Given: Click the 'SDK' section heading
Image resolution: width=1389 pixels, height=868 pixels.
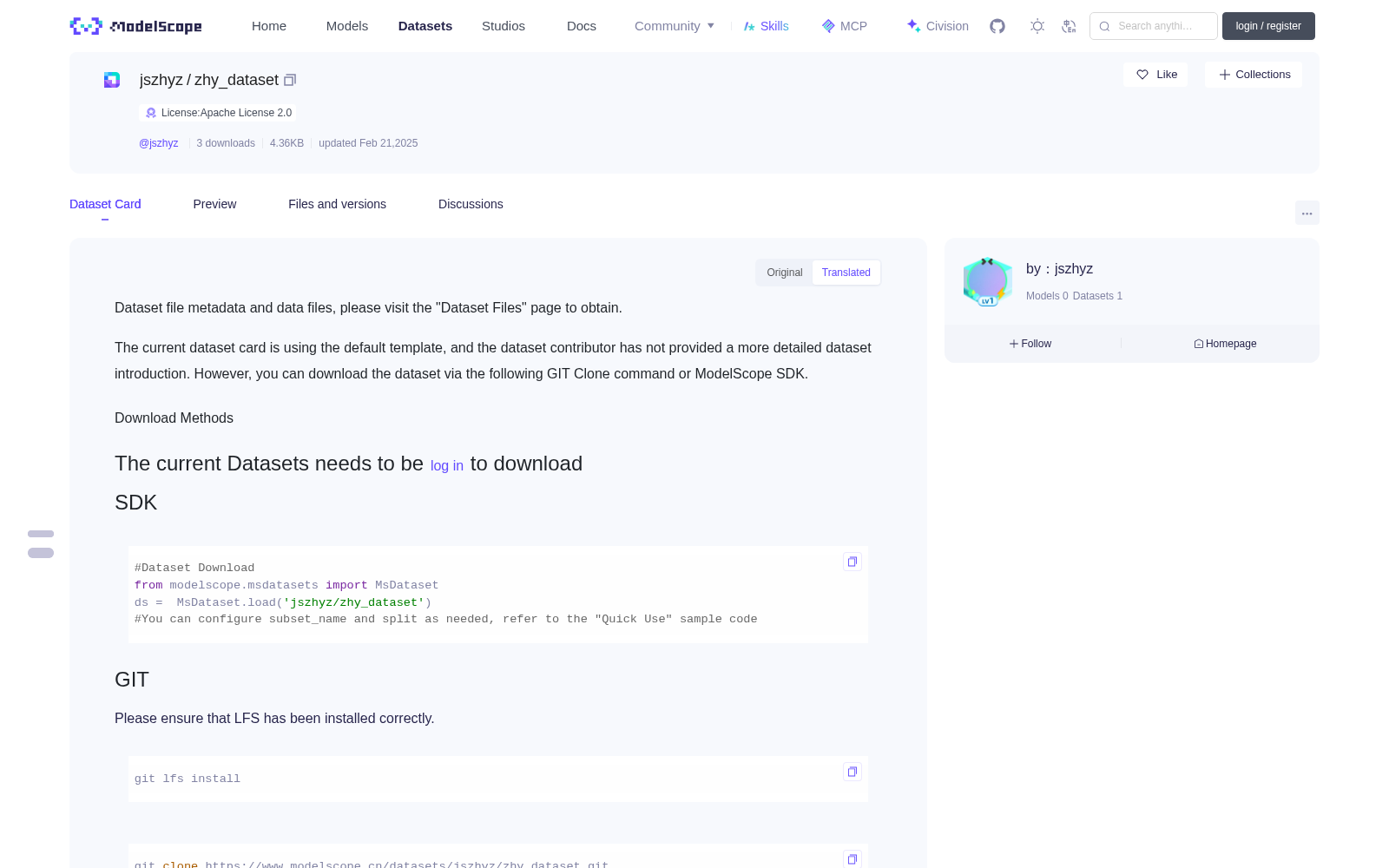Looking at the screenshot, I should 136,503.
